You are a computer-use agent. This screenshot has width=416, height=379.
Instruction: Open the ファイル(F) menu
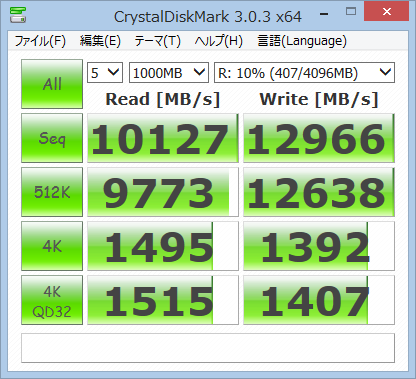point(40,41)
